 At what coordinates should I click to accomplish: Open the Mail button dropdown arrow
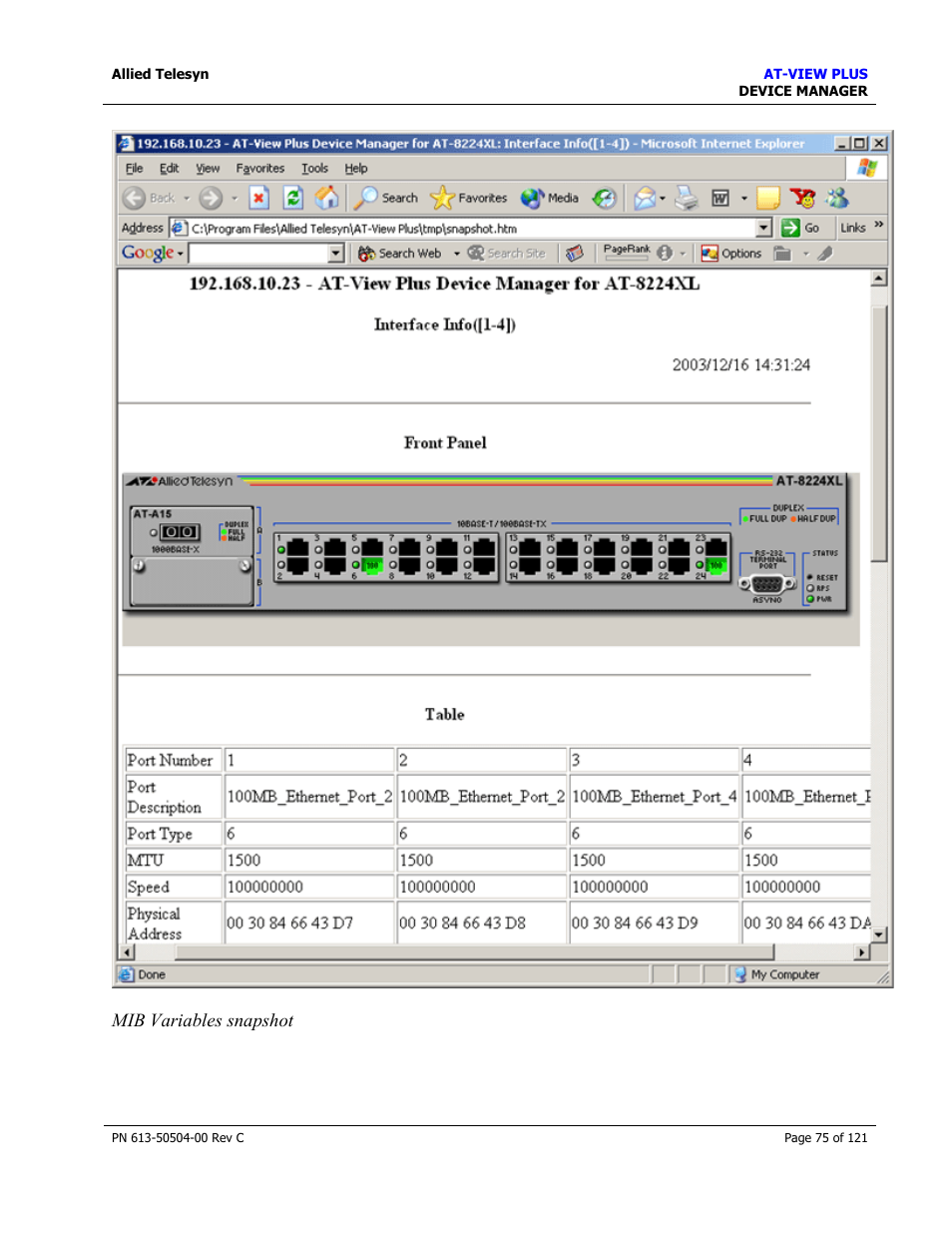tap(663, 198)
